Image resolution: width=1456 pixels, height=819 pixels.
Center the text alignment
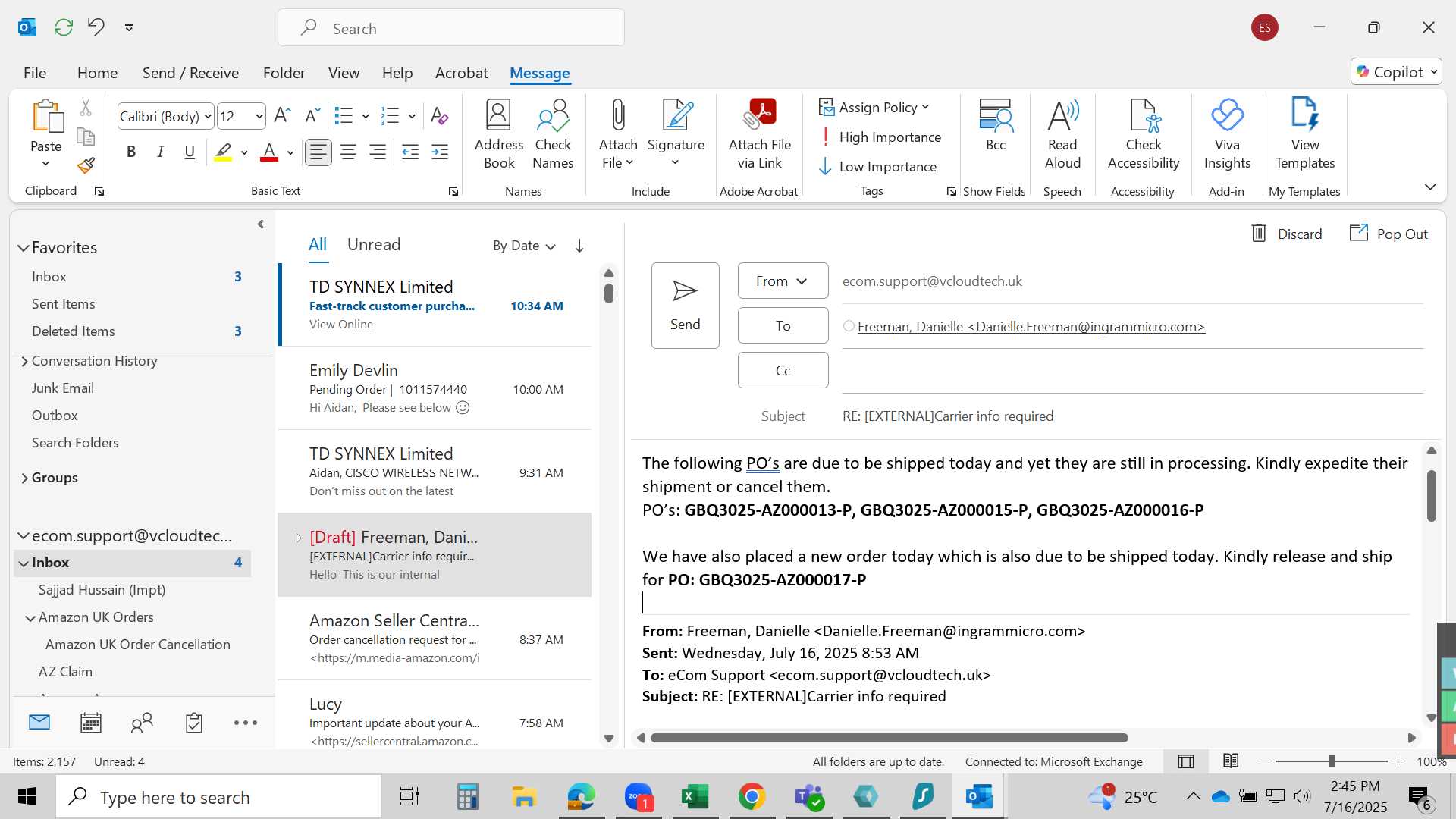(348, 152)
